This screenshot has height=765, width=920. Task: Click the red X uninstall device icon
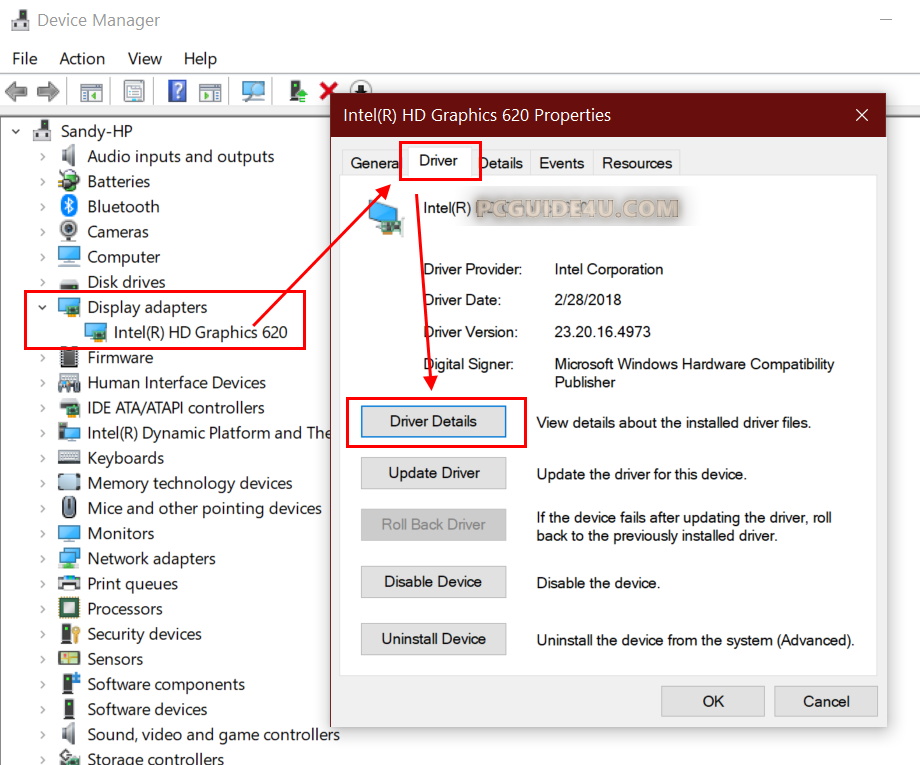[328, 92]
